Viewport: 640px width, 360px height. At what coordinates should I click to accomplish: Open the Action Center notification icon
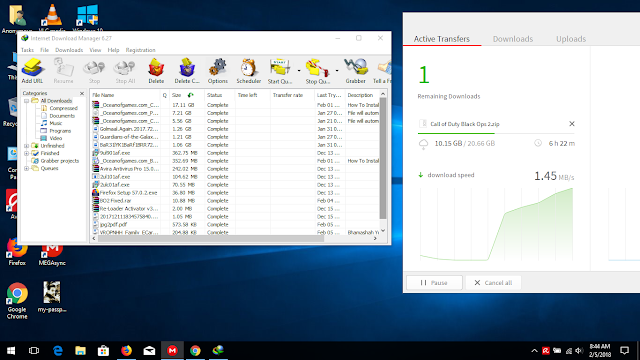tap(624, 351)
